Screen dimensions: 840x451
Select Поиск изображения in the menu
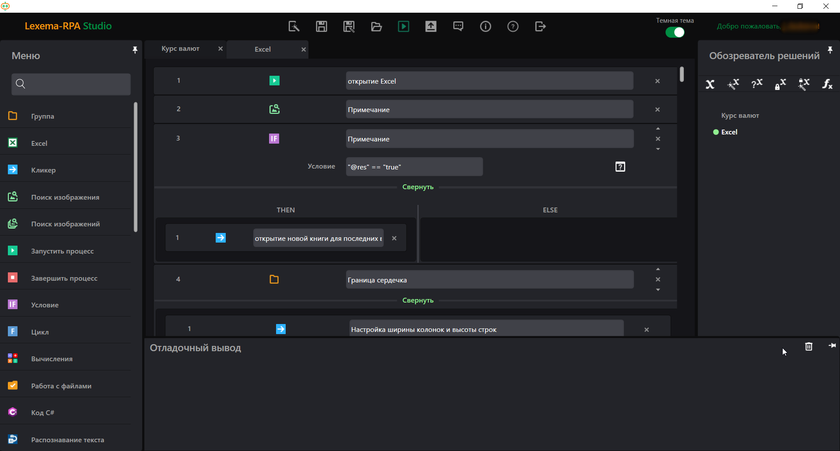click(x=66, y=197)
